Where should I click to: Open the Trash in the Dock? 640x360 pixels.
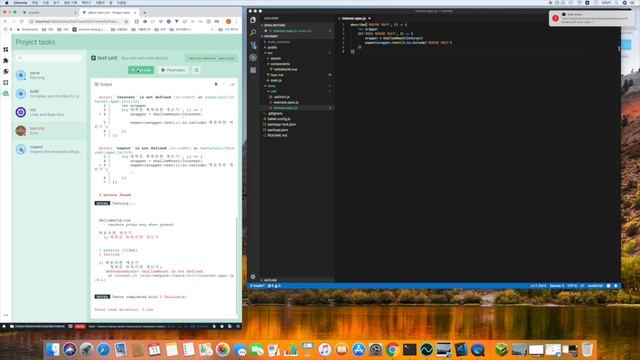[x=587, y=350]
